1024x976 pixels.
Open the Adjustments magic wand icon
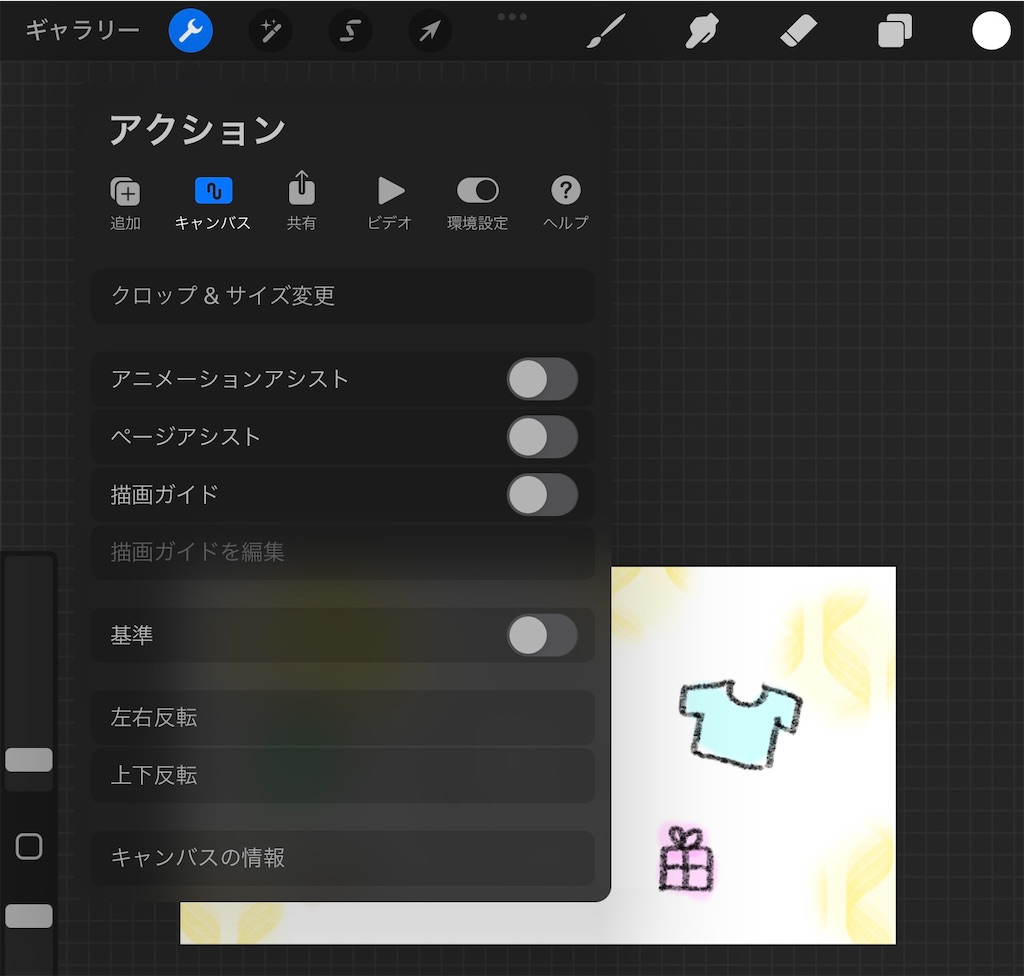pos(270,31)
